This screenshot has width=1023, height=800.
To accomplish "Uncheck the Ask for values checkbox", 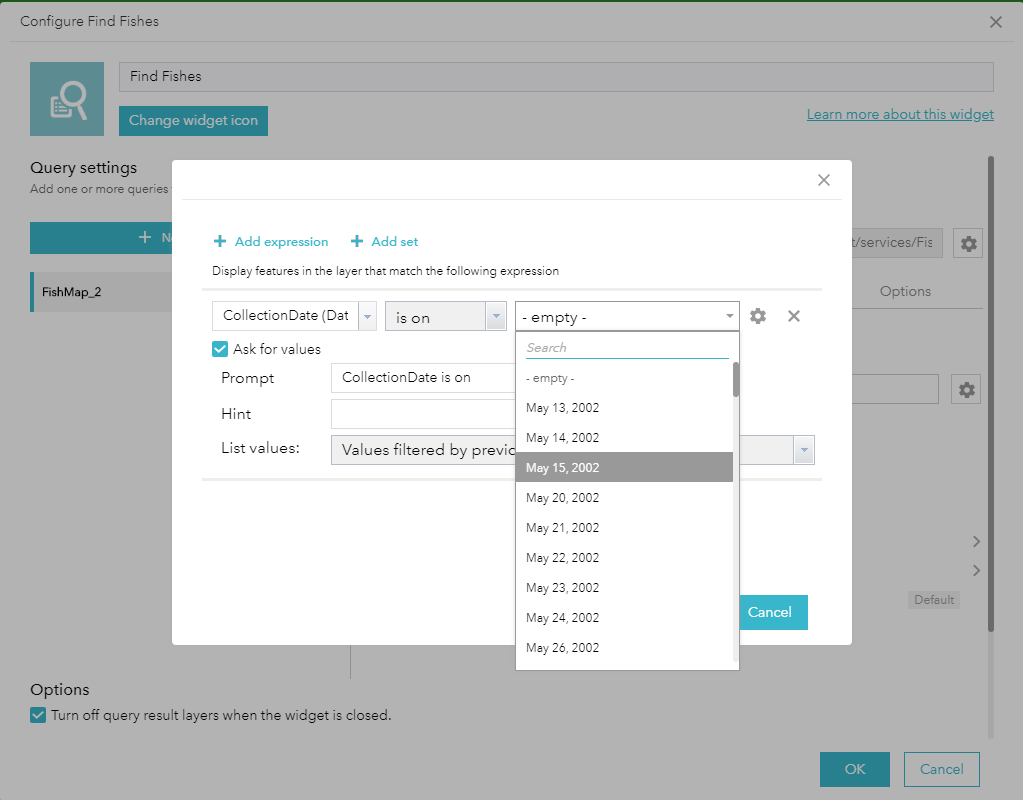I will 221,349.
